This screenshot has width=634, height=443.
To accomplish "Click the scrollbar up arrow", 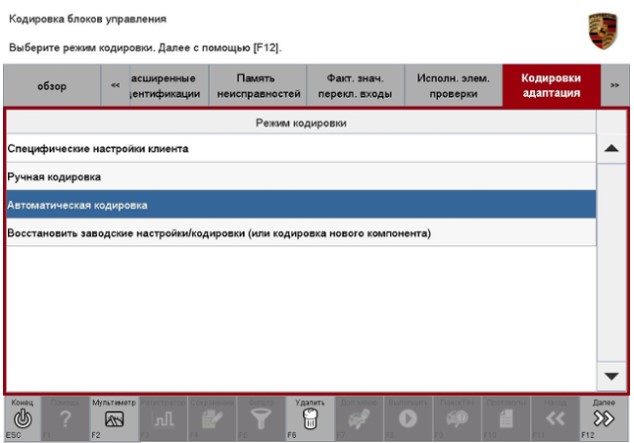I will click(611, 149).
